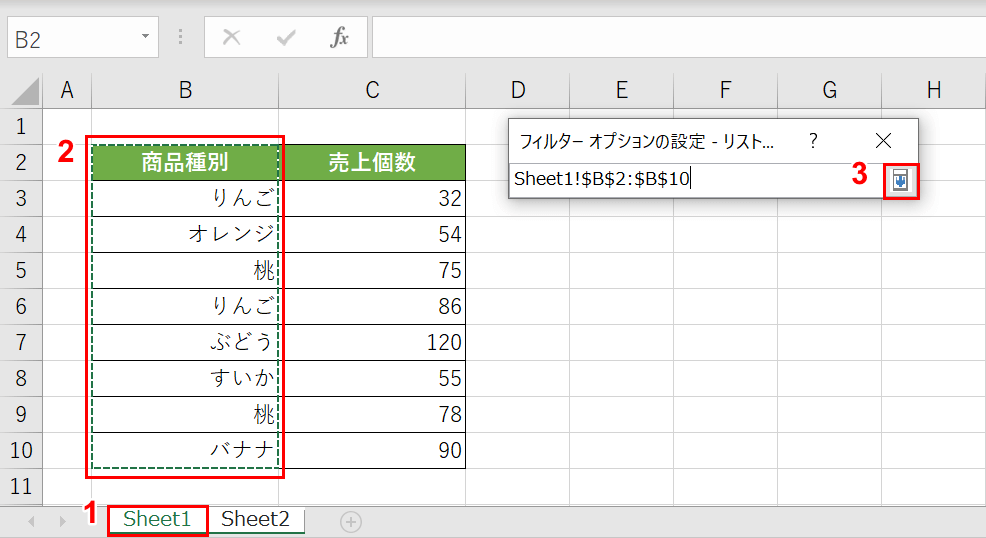
Task: Click the three-dot formula bar handle
Action: [180, 37]
